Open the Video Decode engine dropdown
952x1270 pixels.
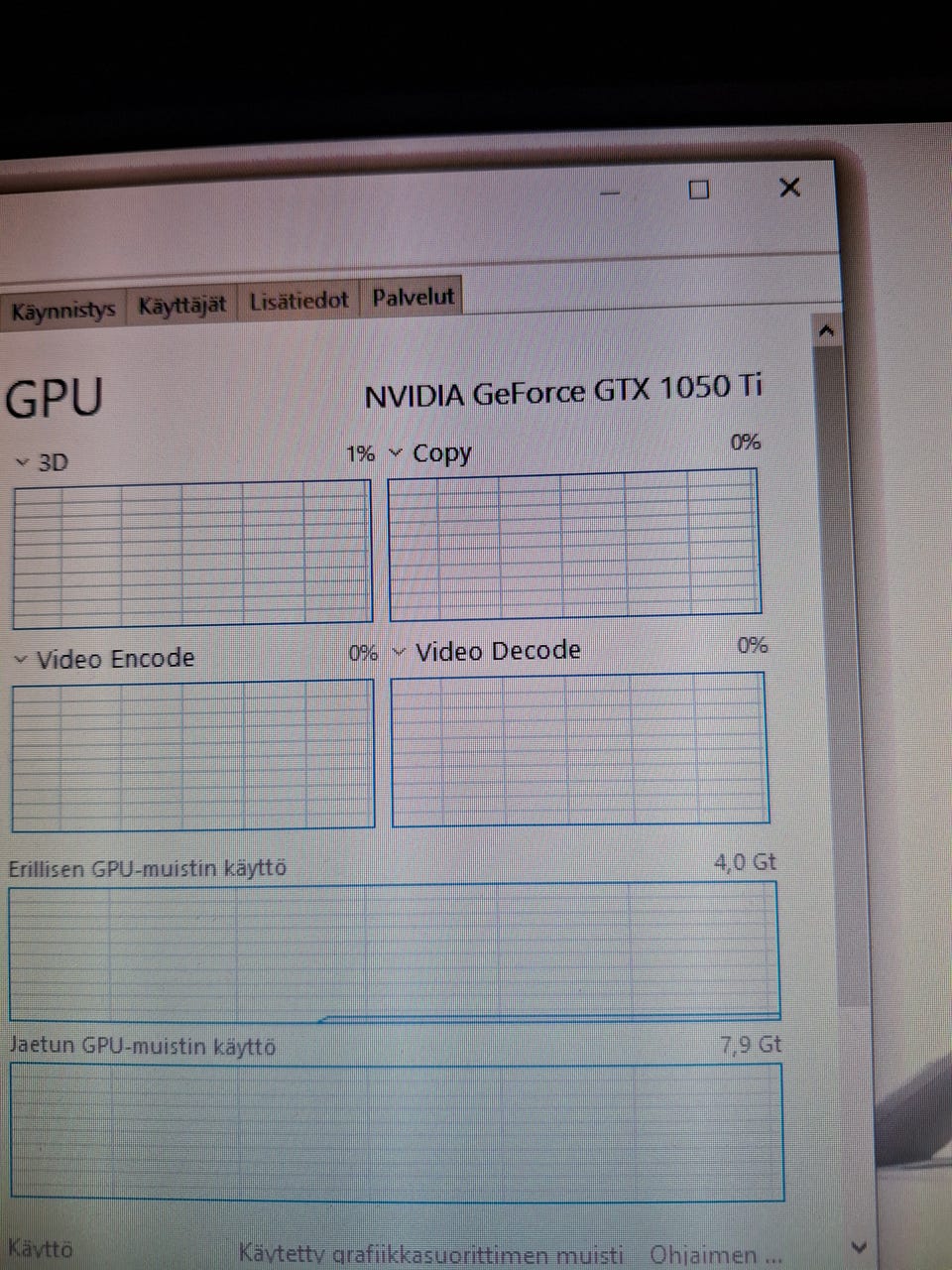pos(400,652)
